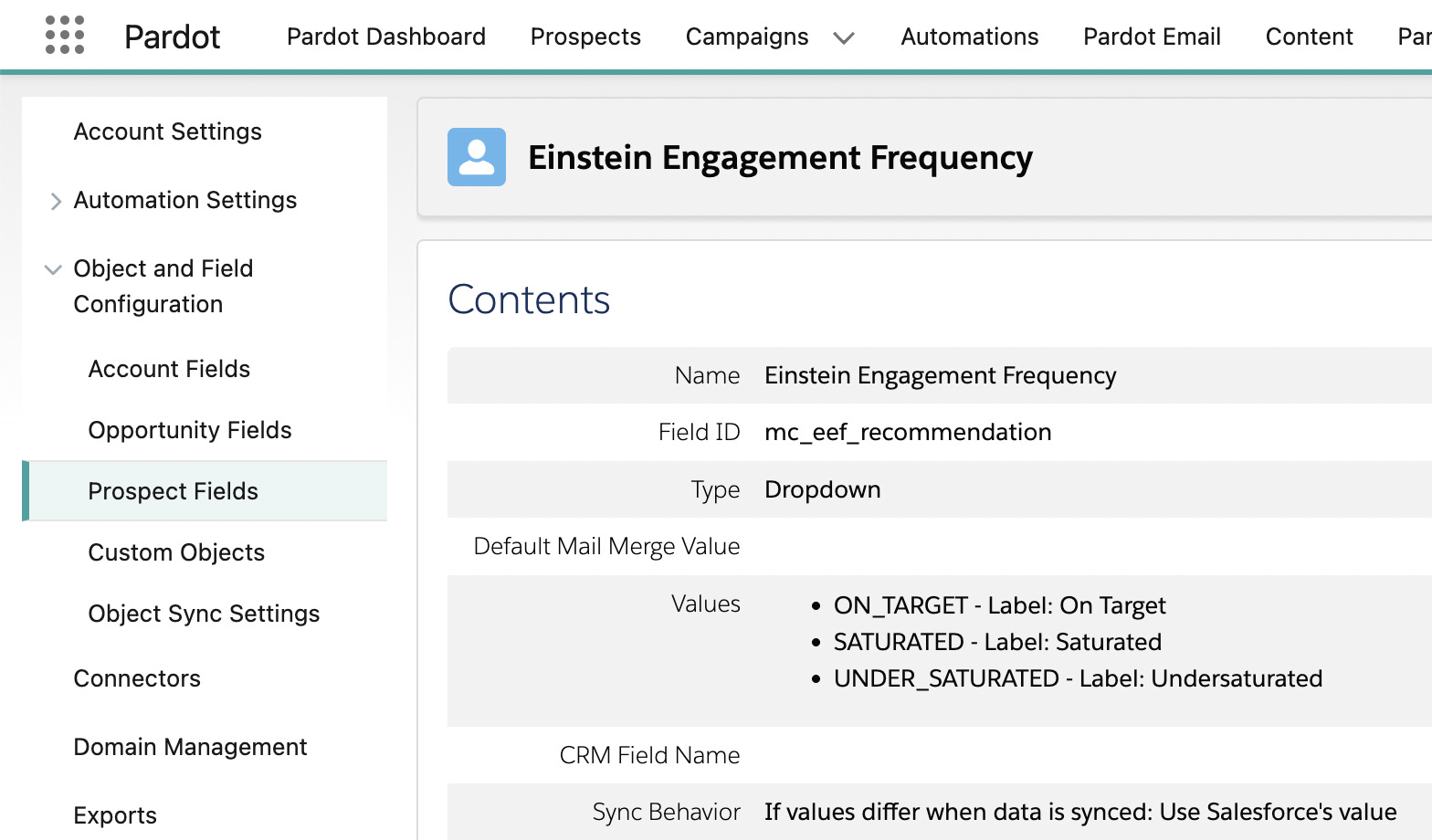Image resolution: width=1432 pixels, height=840 pixels.
Task: Open Exports in sidebar
Action: tap(115, 815)
